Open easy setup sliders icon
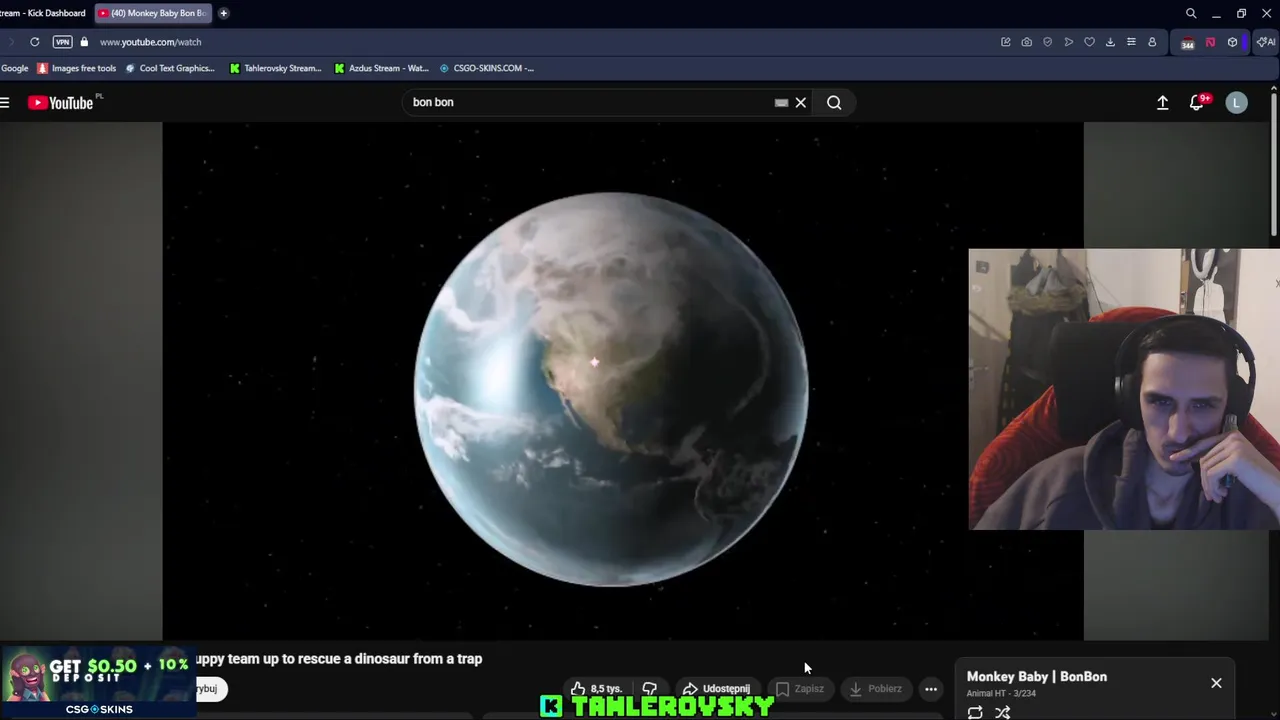 [x=1131, y=42]
